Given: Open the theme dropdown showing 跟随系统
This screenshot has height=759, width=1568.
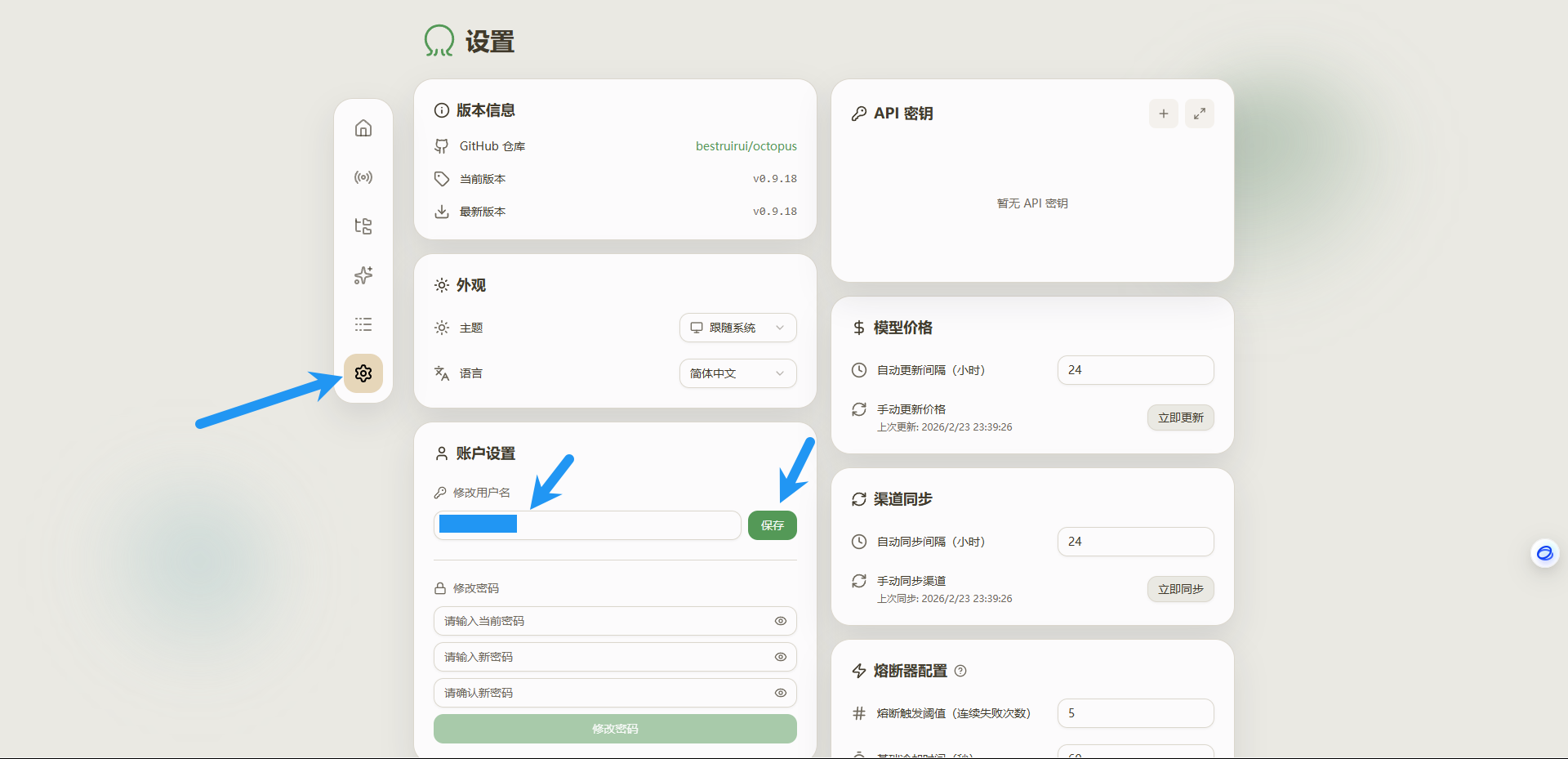Looking at the screenshot, I should click(x=737, y=328).
